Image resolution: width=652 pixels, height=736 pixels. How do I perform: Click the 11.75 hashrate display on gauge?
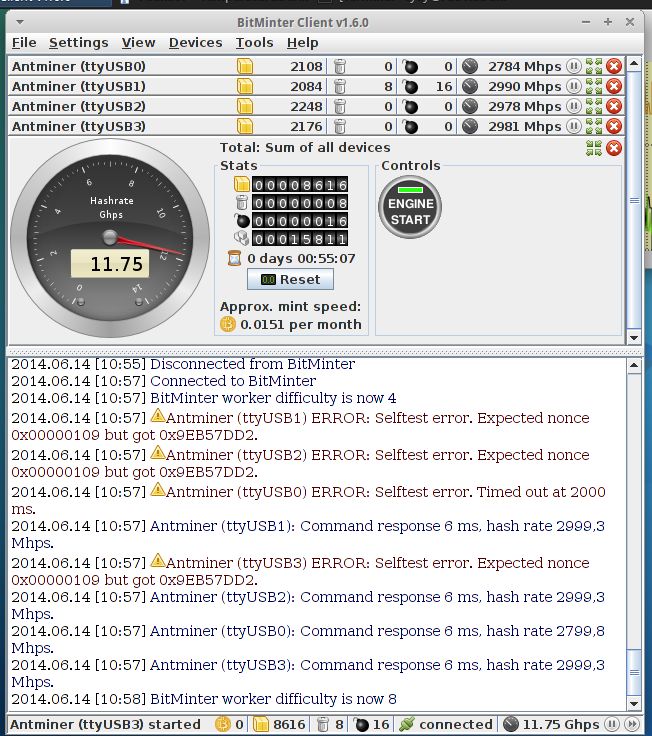(110, 263)
